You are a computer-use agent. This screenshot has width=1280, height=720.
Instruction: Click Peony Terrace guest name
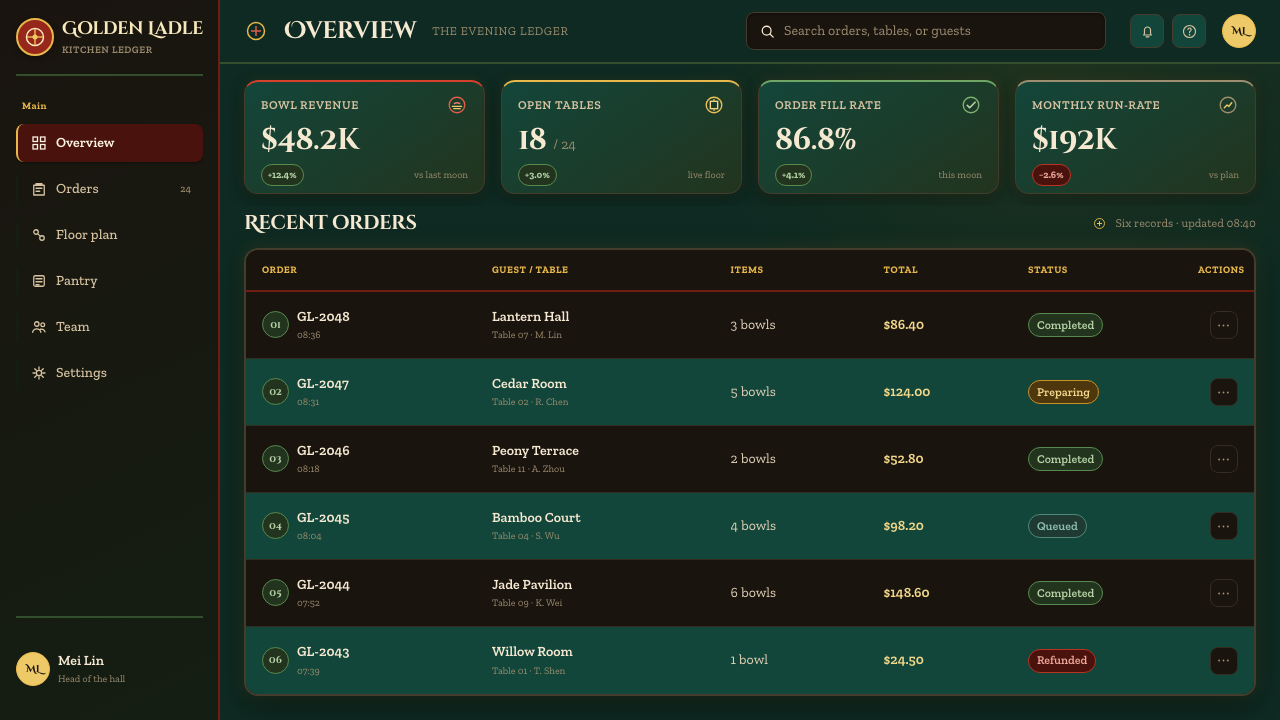(x=535, y=451)
